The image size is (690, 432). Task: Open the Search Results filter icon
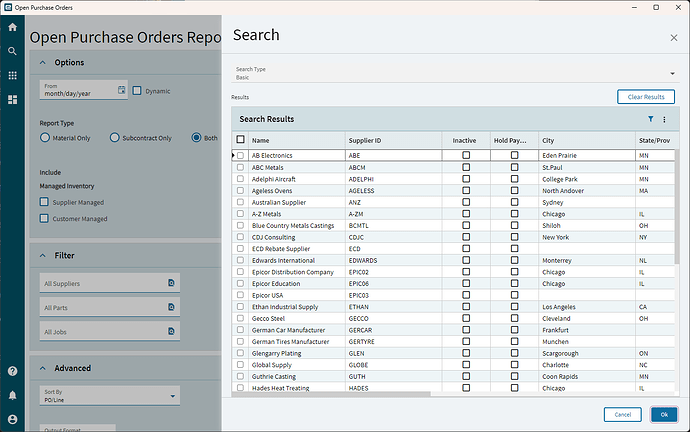[650, 119]
